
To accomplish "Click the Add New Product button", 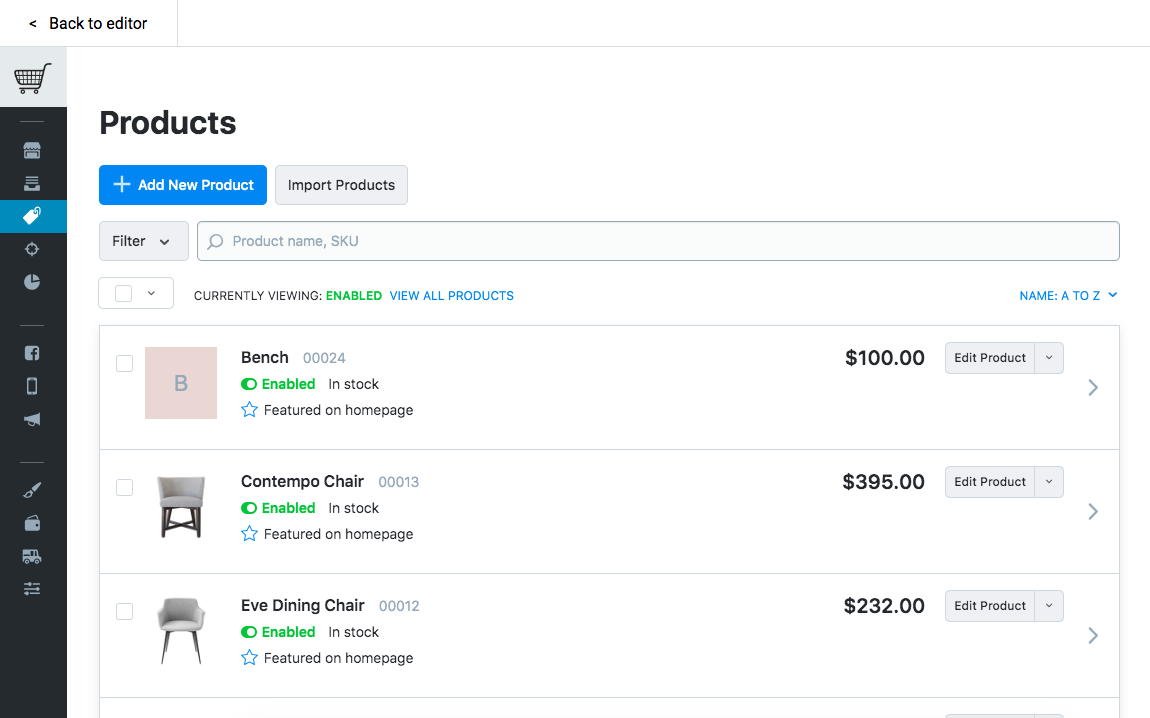I will click(183, 185).
